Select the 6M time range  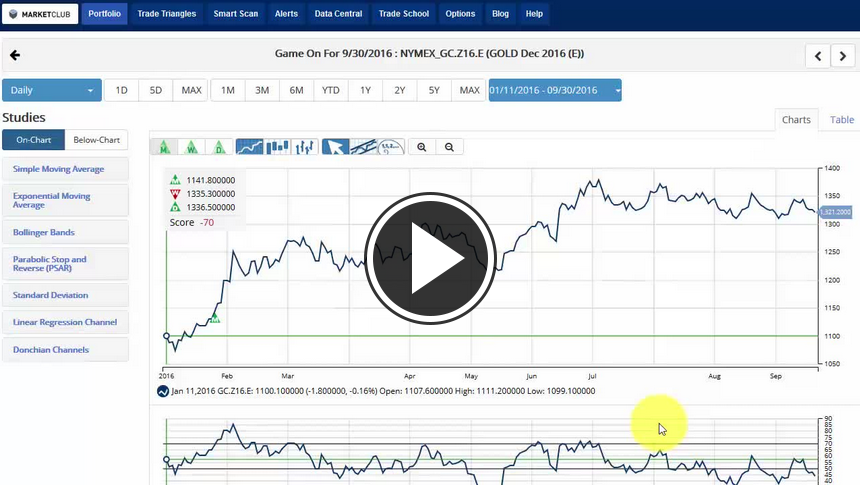tap(297, 90)
